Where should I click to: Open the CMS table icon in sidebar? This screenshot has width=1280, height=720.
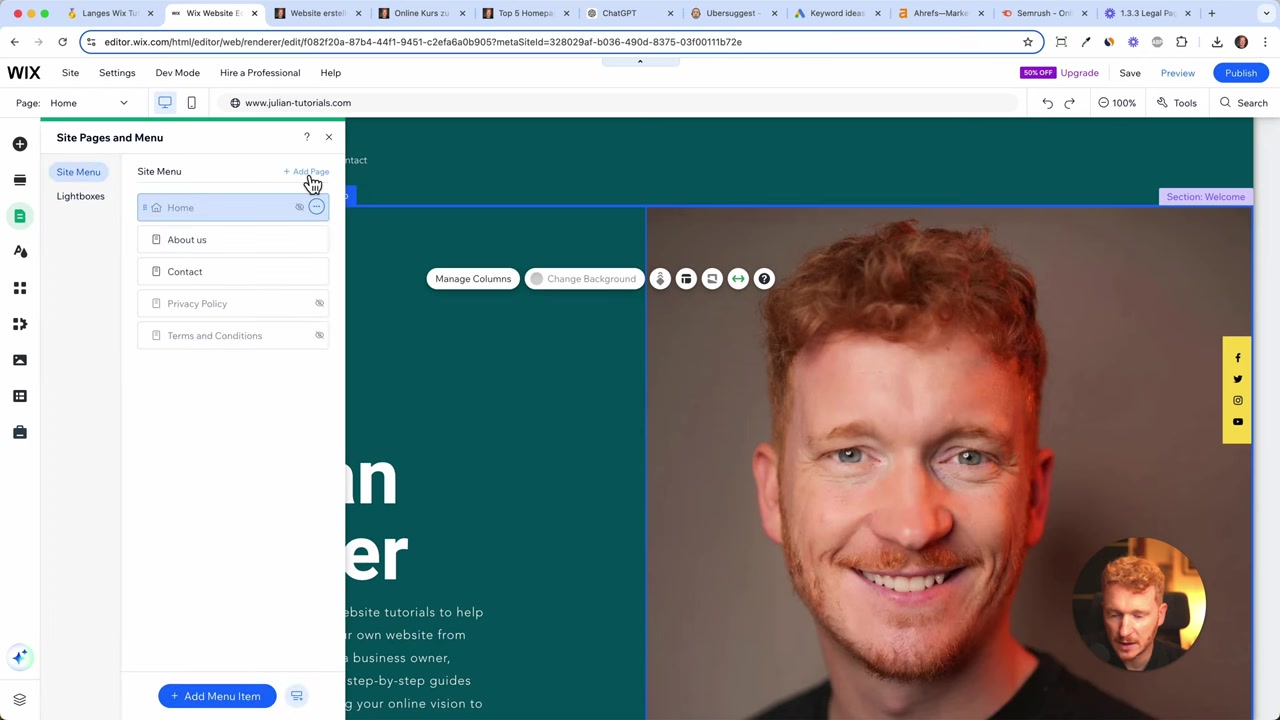pyautogui.click(x=20, y=396)
